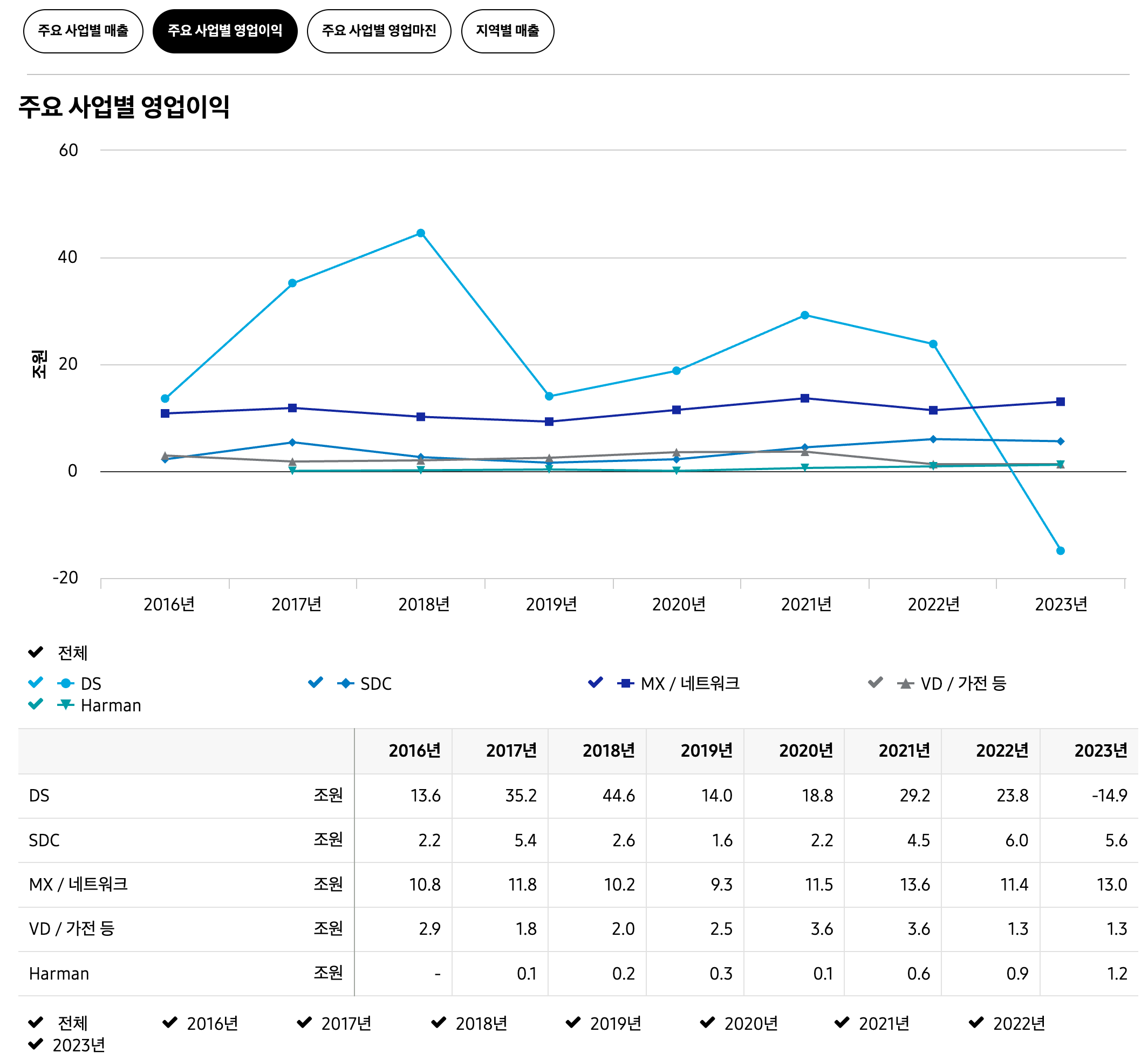Image resolution: width=1148 pixels, height=1060 pixels.
Task: Toggle DS series legend checkbox
Action: pyautogui.click(x=36, y=683)
